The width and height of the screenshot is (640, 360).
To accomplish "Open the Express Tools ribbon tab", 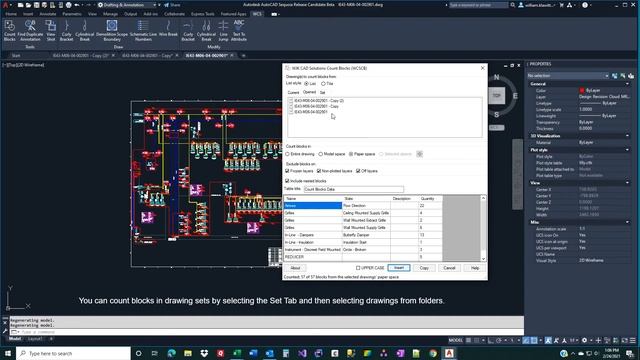I will pyautogui.click(x=202, y=14).
